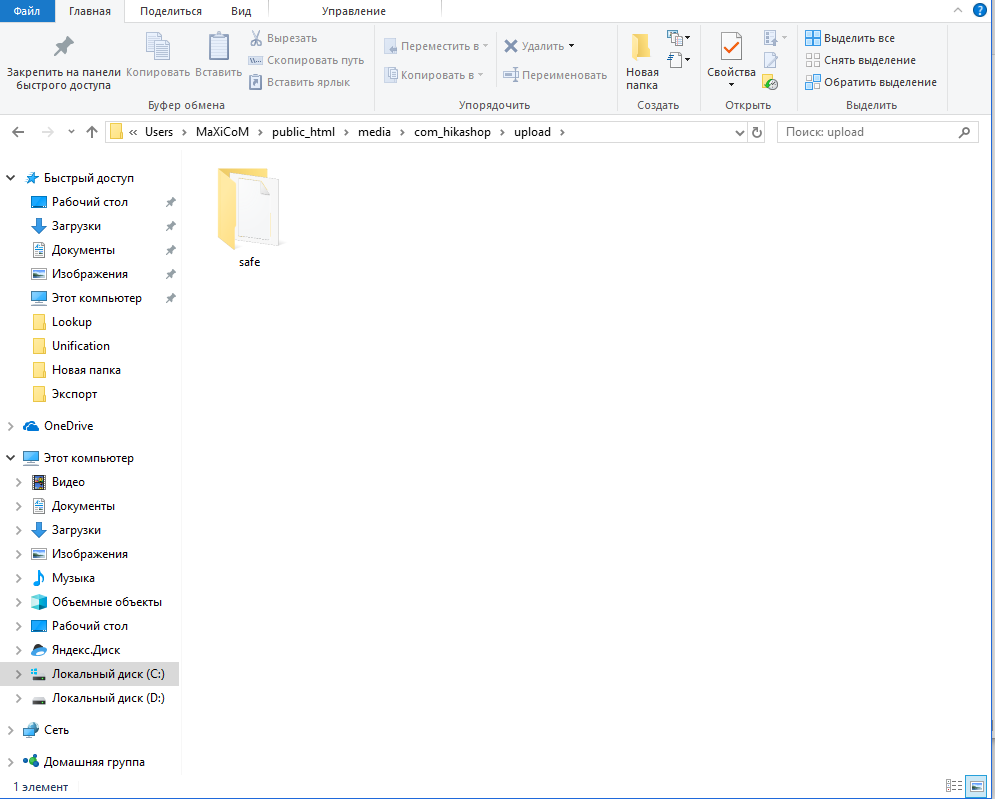This screenshot has height=799, width=995.
Task: Click Снять выделение
Action: click(860, 60)
